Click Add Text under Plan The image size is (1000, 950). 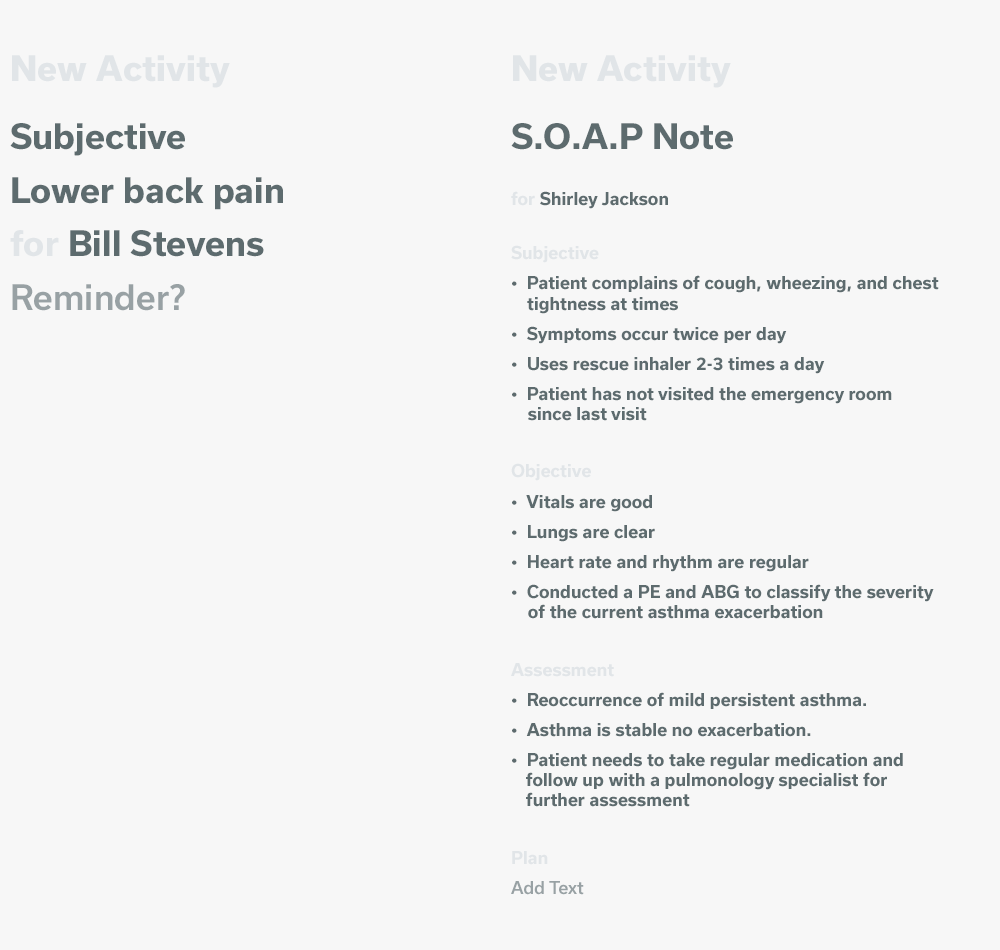pos(547,888)
